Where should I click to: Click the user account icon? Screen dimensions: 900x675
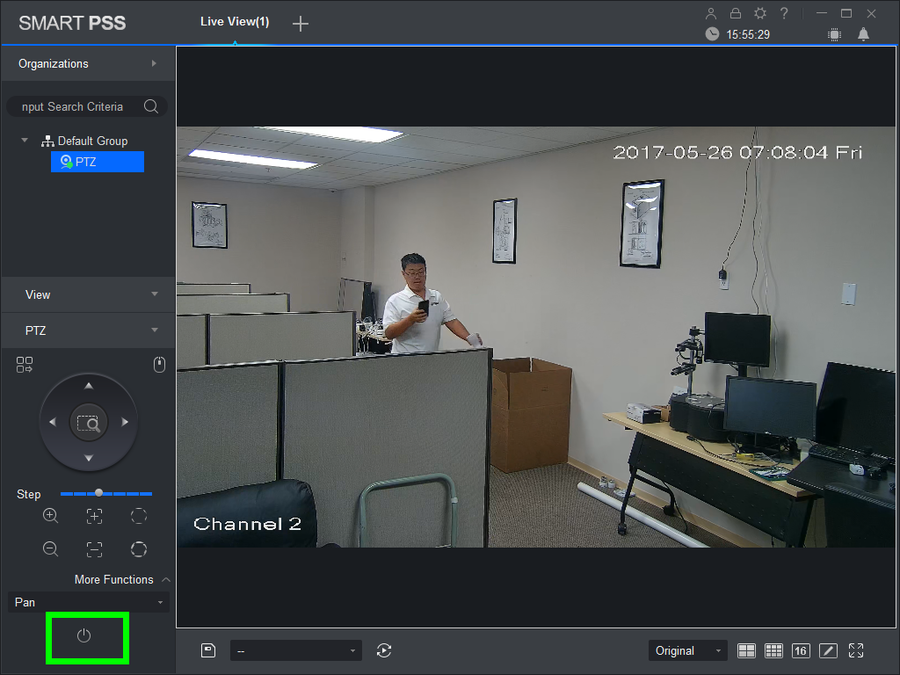tap(711, 13)
